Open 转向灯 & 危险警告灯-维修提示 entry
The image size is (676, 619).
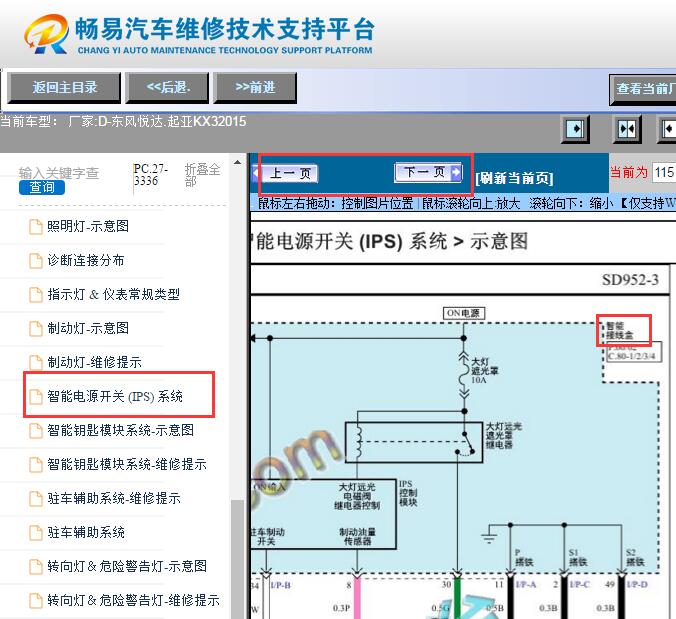click(x=133, y=600)
